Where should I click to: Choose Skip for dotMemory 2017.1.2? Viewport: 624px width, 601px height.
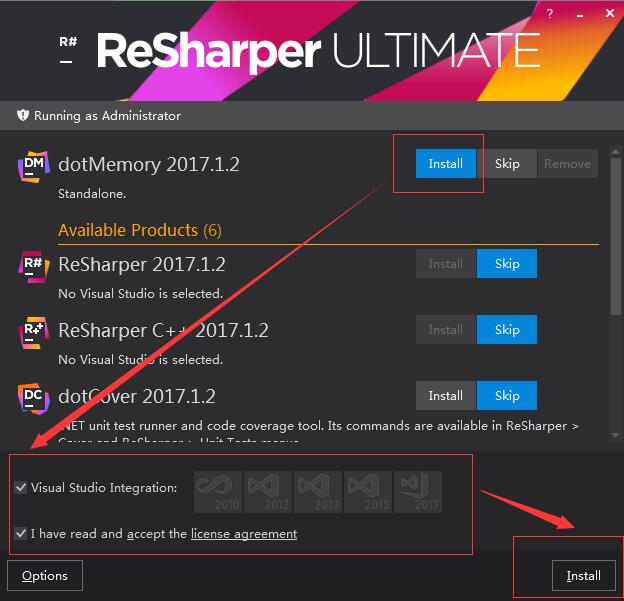[507, 164]
